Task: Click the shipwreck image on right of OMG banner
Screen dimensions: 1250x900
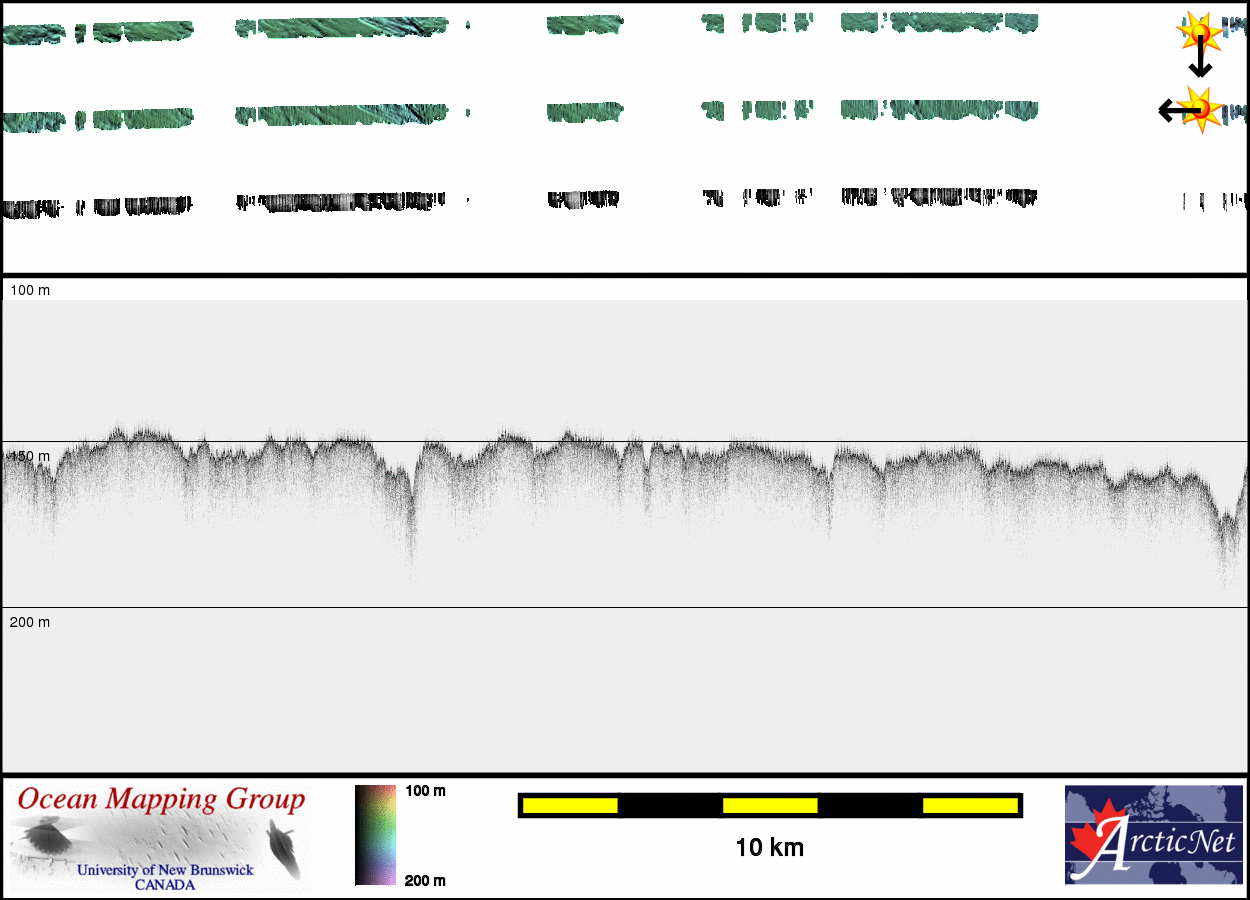Action: coord(282,846)
